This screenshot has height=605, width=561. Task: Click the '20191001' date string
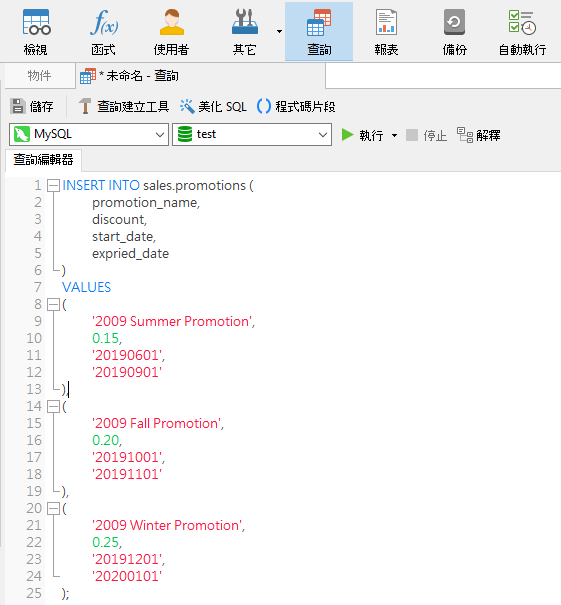tap(127, 457)
